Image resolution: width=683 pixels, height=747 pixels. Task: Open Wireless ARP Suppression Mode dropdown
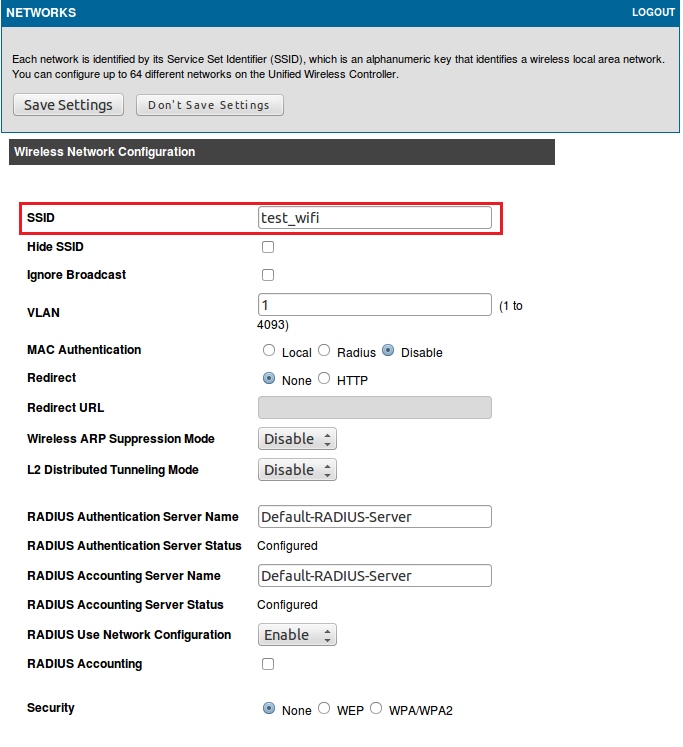pyautogui.click(x=297, y=439)
